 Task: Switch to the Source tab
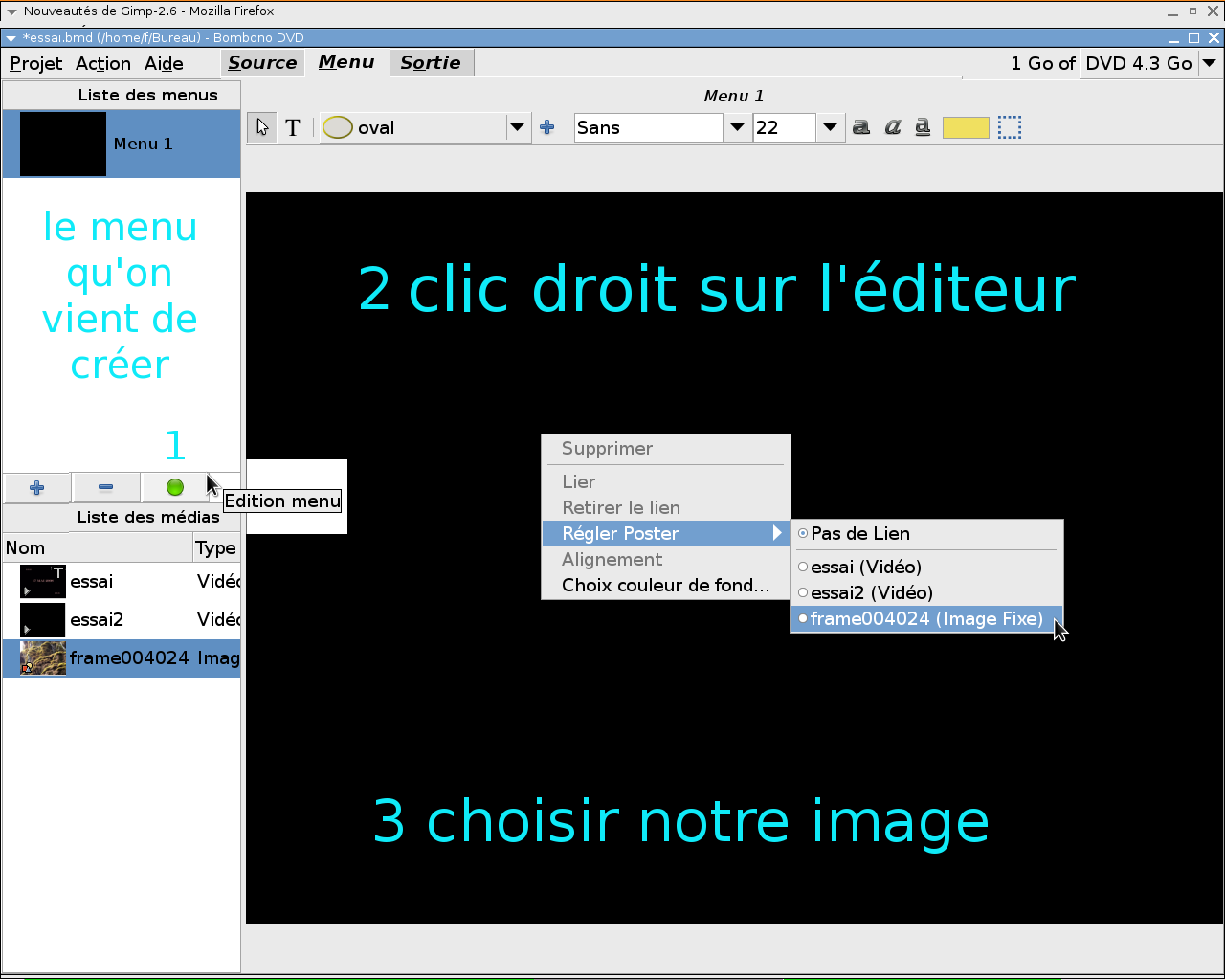click(262, 63)
